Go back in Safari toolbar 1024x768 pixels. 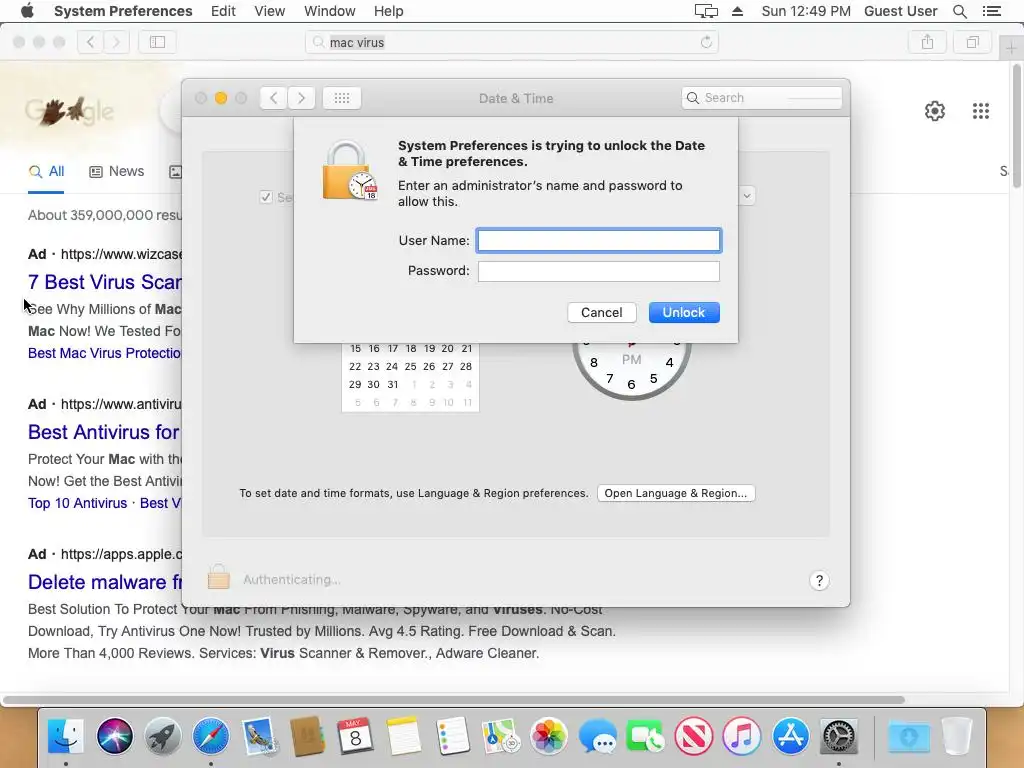pos(91,42)
